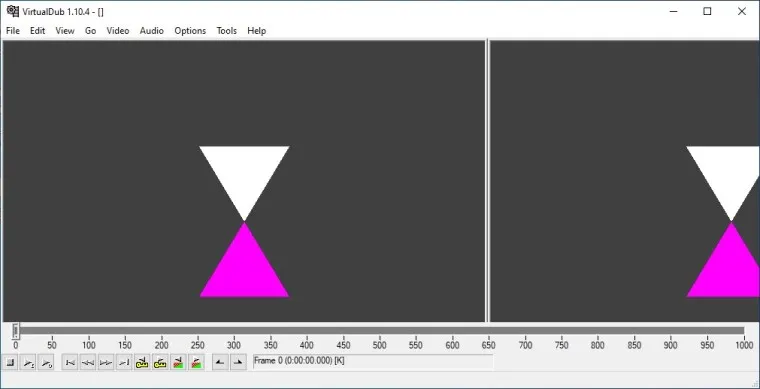Play the output video
The width and height of the screenshot is (760, 389).
tap(47, 362)
